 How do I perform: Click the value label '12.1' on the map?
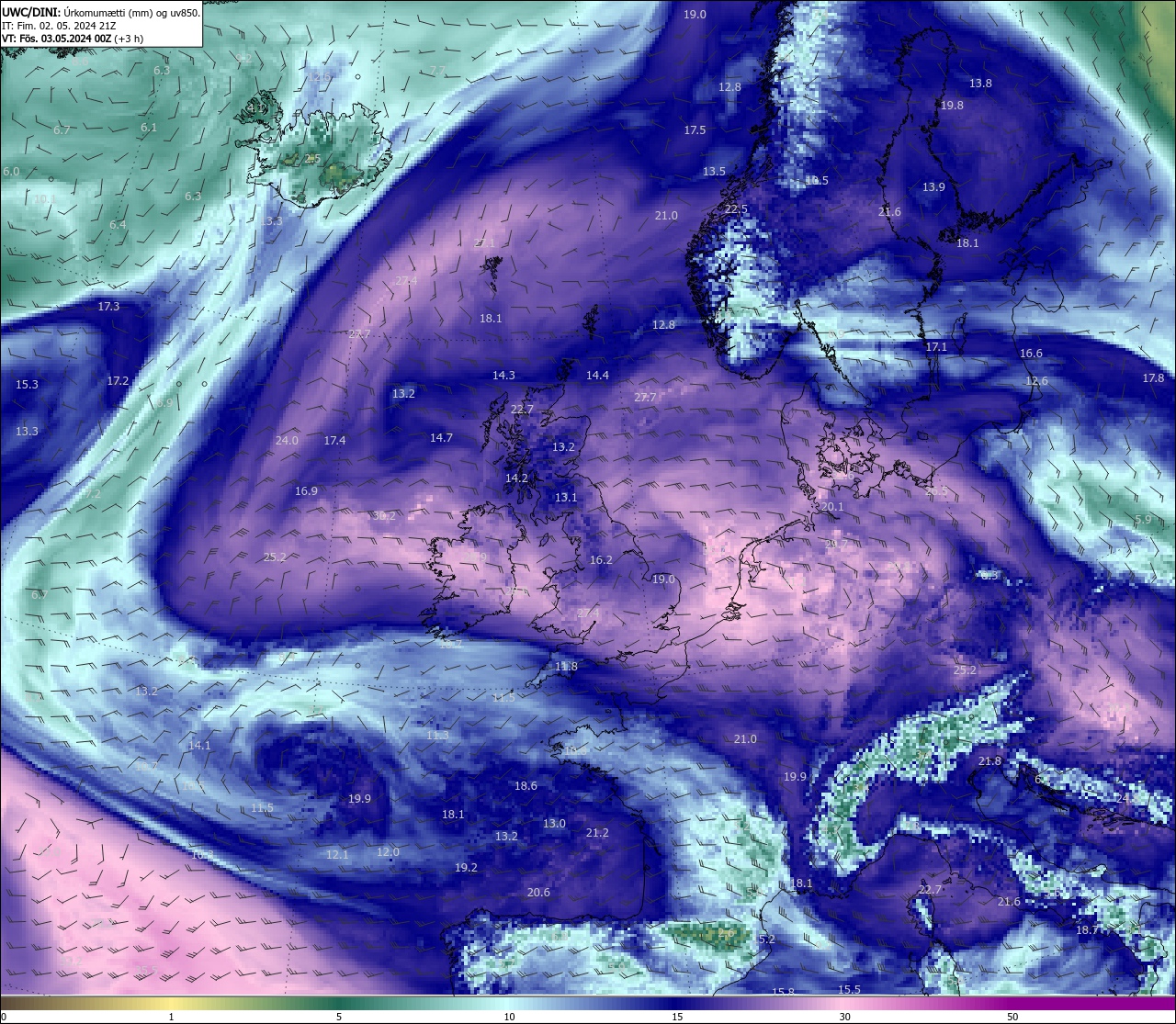337,855
